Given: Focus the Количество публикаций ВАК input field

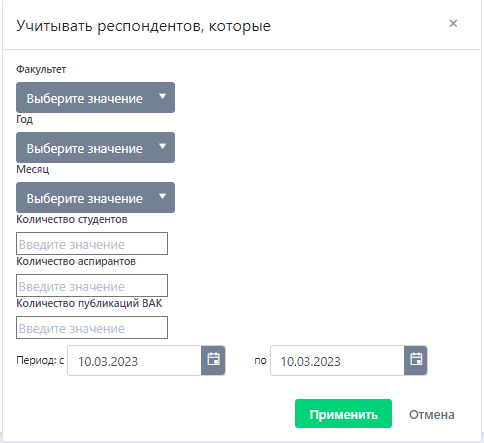Looking at the screenshot, I should coord(92,328).
